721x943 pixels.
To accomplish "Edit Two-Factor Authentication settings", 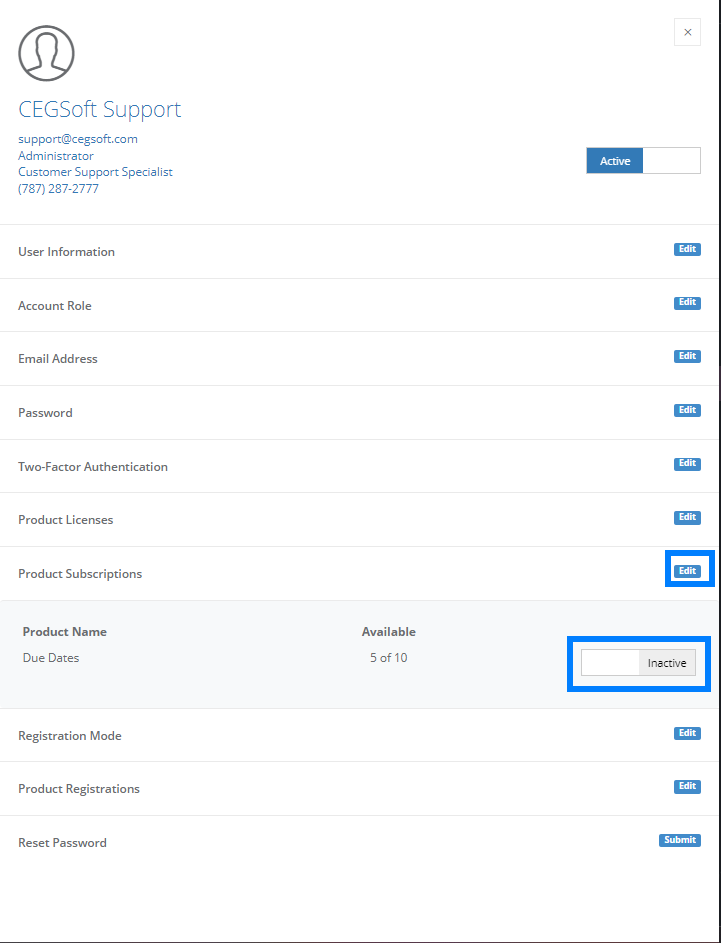I will [687, 464].
